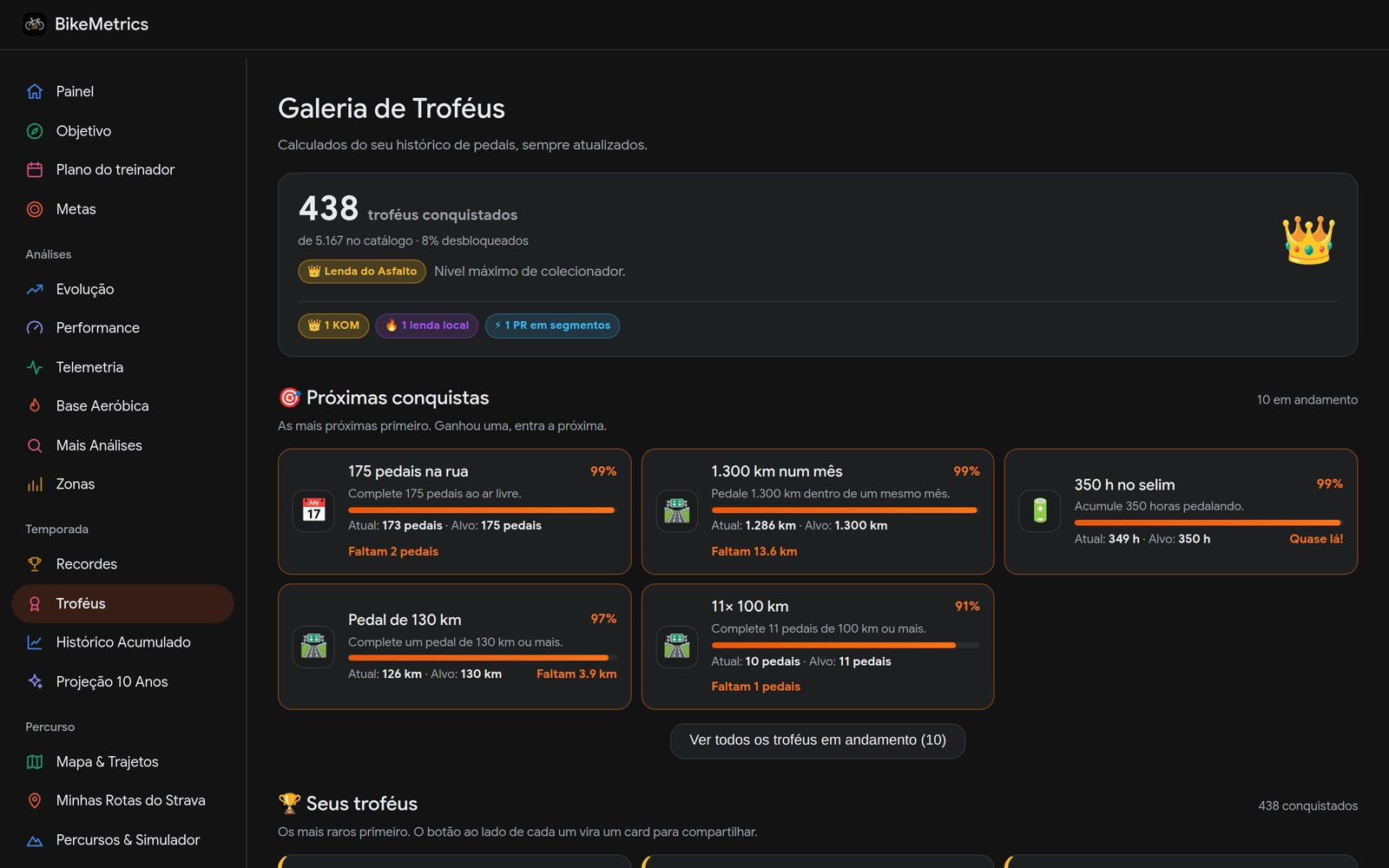Click the road icon on the 1.300 km card
This screenshot has height=868, width=1389.
coord(677,510)
